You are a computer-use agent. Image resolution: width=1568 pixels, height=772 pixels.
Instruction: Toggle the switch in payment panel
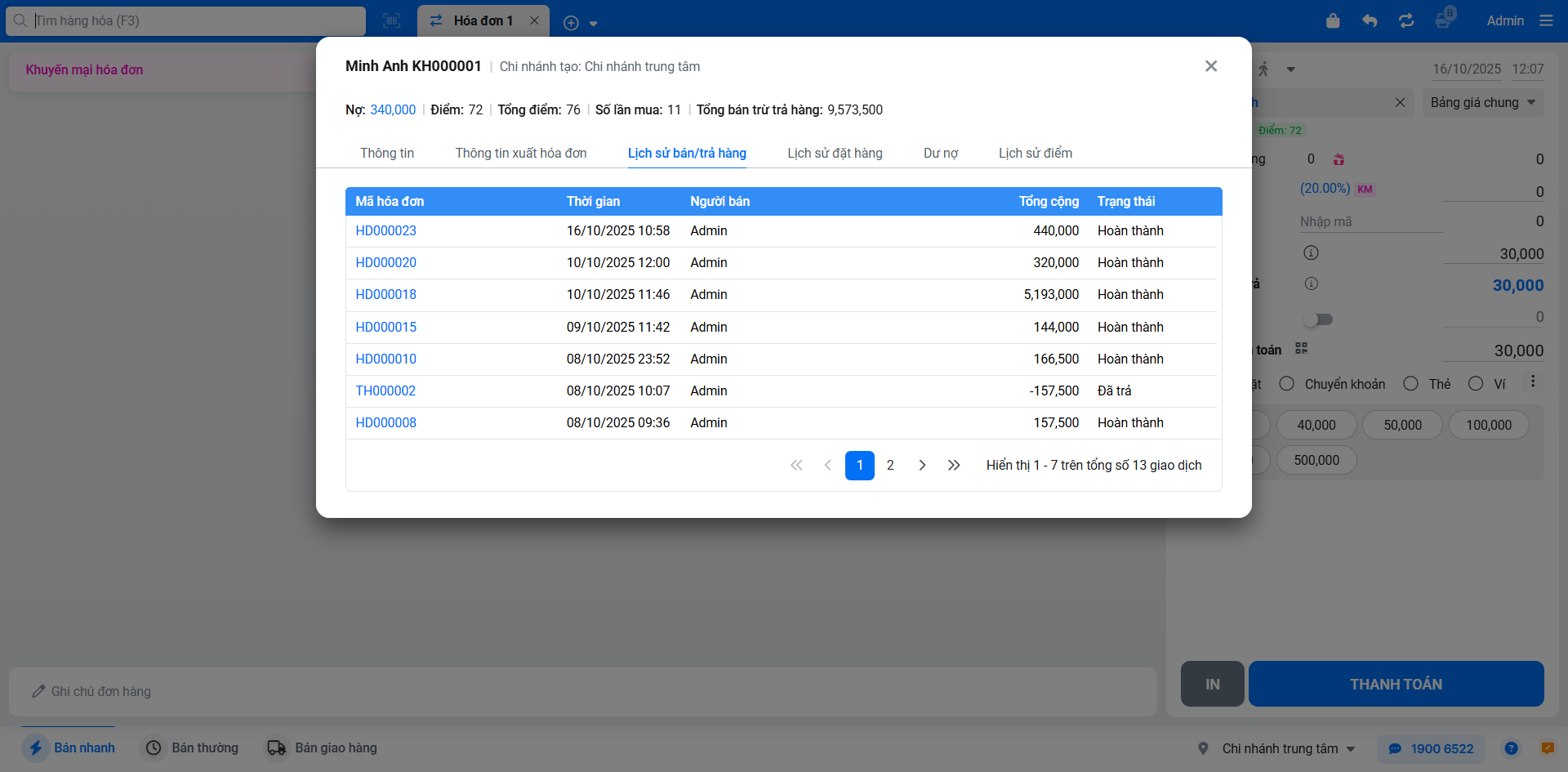click(1318, 319)
